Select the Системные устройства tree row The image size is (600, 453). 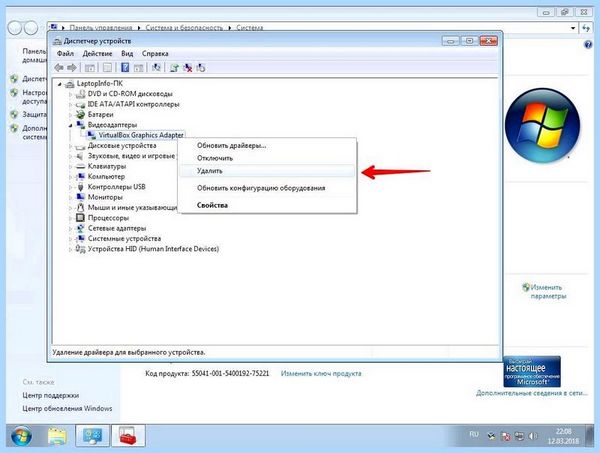tap(124, 238)
